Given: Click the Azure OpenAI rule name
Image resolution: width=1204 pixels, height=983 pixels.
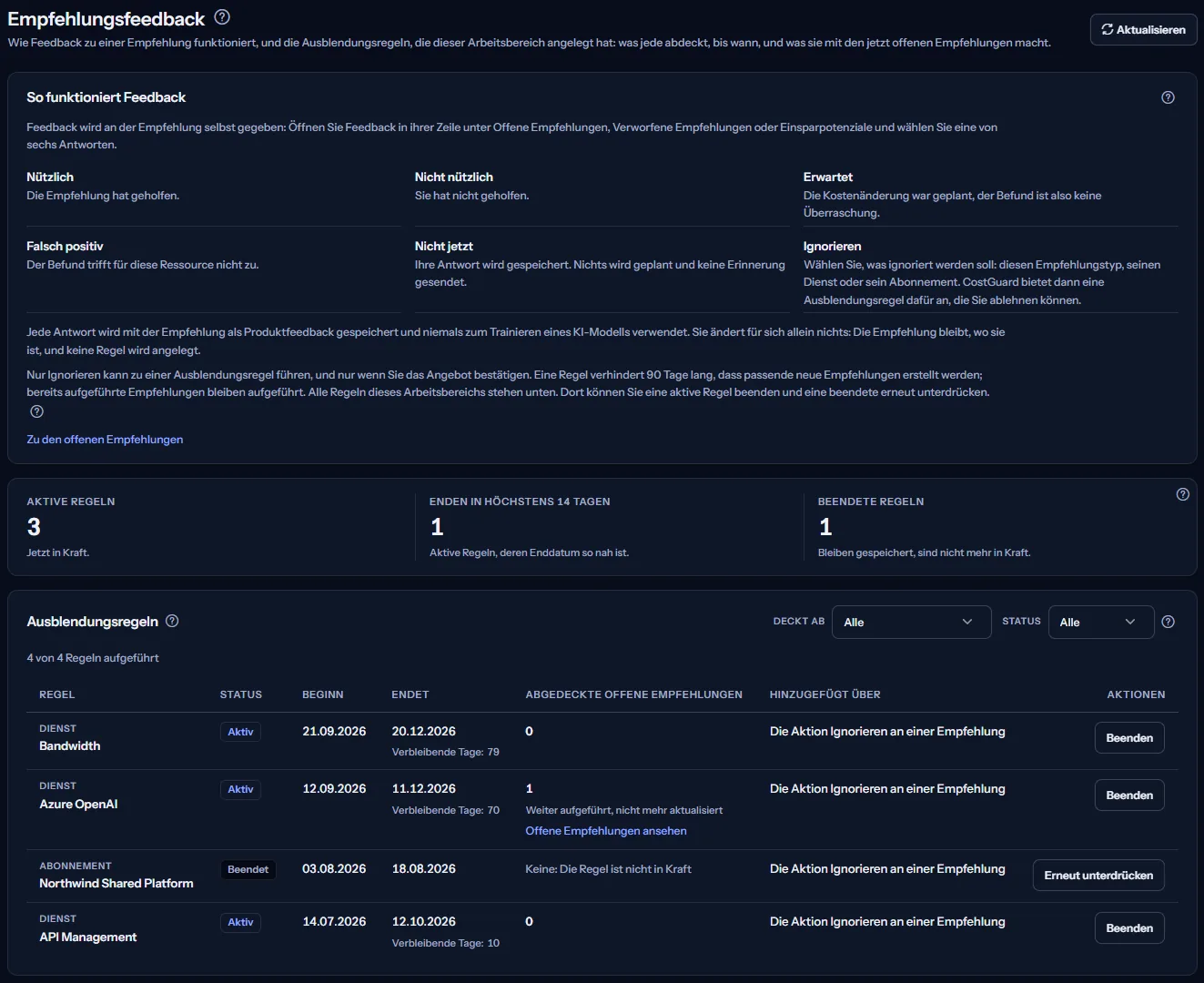Looking at the screenshot, I should (78, 805).
